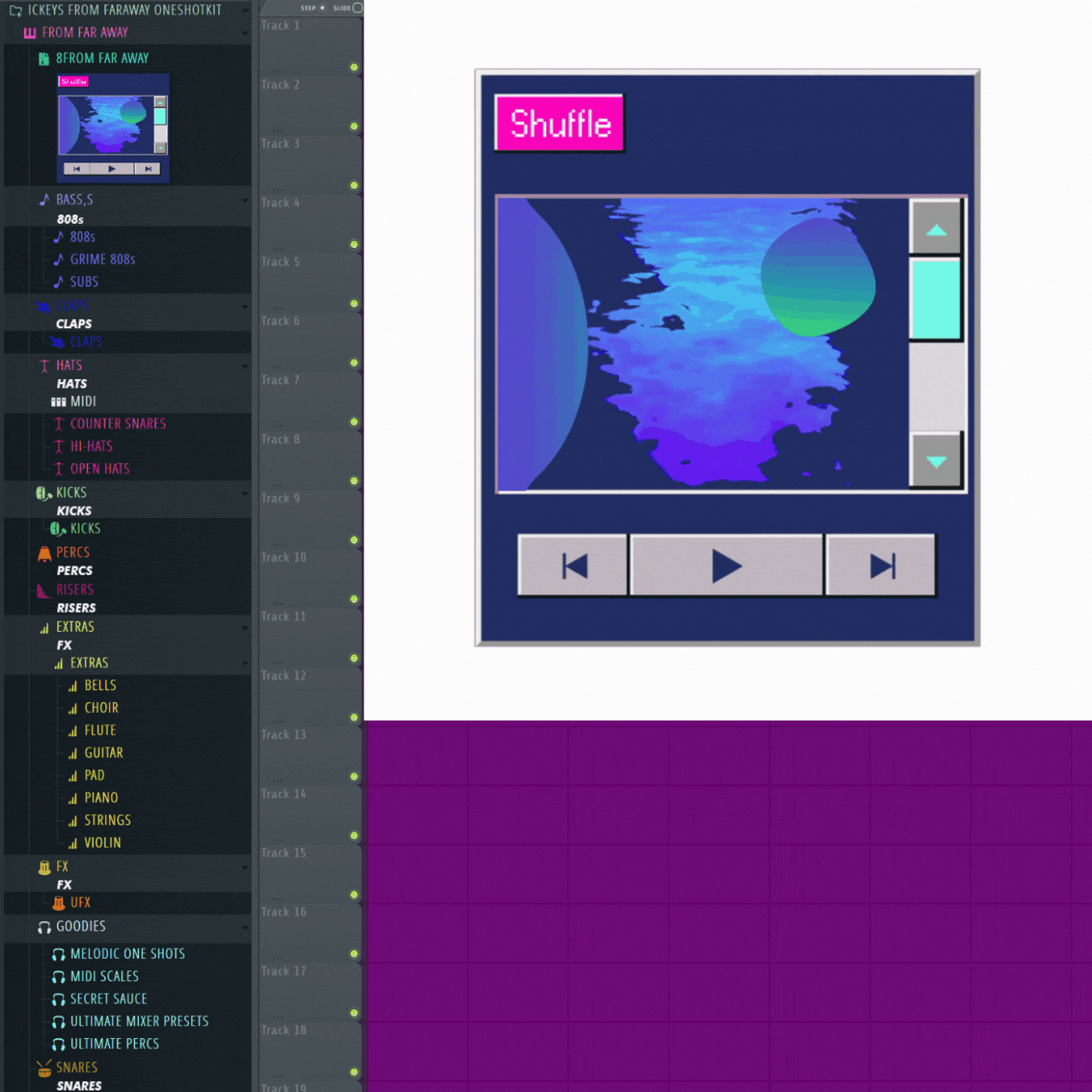Toggle the green mute light on Track 5
This screenshot has height=1092, width=1092.
[x=354, y=303]
